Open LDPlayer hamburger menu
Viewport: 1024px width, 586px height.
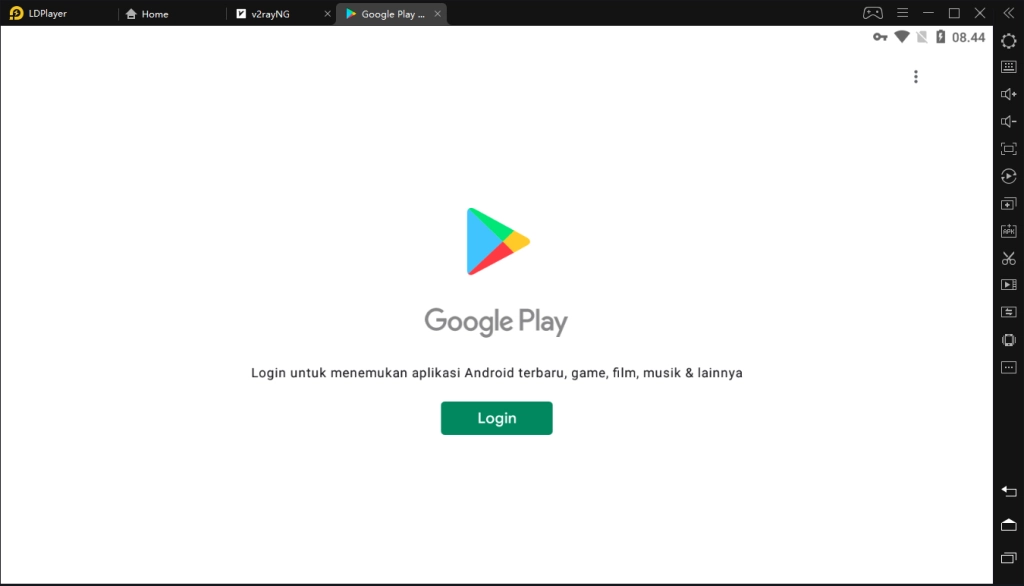coord(902,13)
